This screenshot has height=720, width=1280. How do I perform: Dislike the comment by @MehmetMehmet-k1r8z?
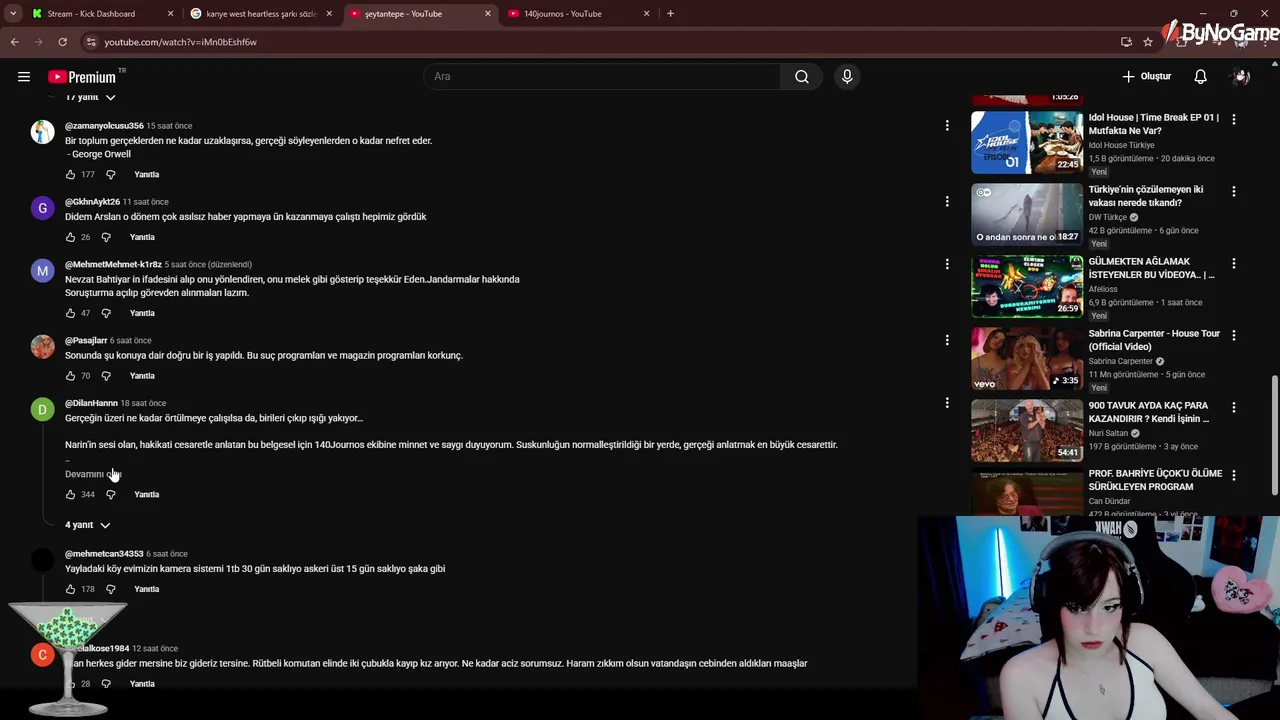coord(106,313)
